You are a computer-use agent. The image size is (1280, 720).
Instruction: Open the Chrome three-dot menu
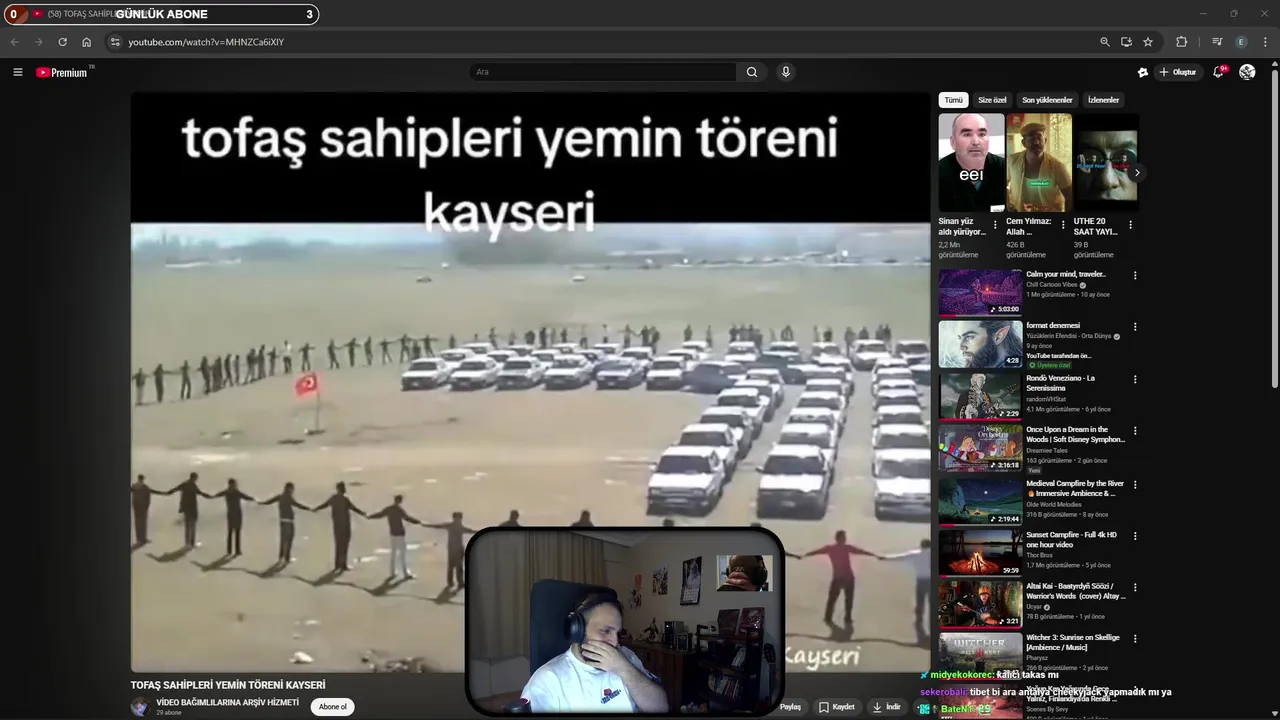pyautogui.click(x=1266, y=42)
